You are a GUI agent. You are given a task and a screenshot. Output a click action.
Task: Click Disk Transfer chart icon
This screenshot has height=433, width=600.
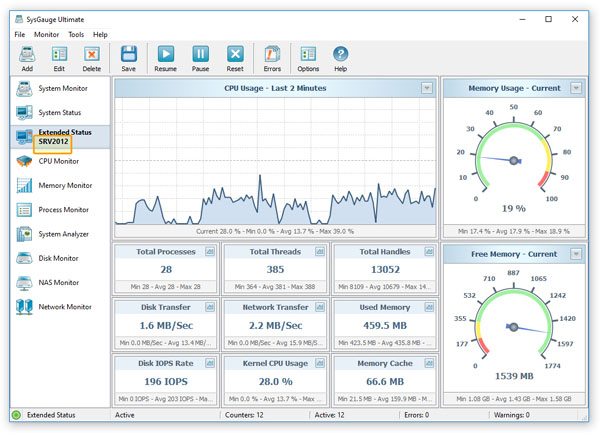[210, 307]
